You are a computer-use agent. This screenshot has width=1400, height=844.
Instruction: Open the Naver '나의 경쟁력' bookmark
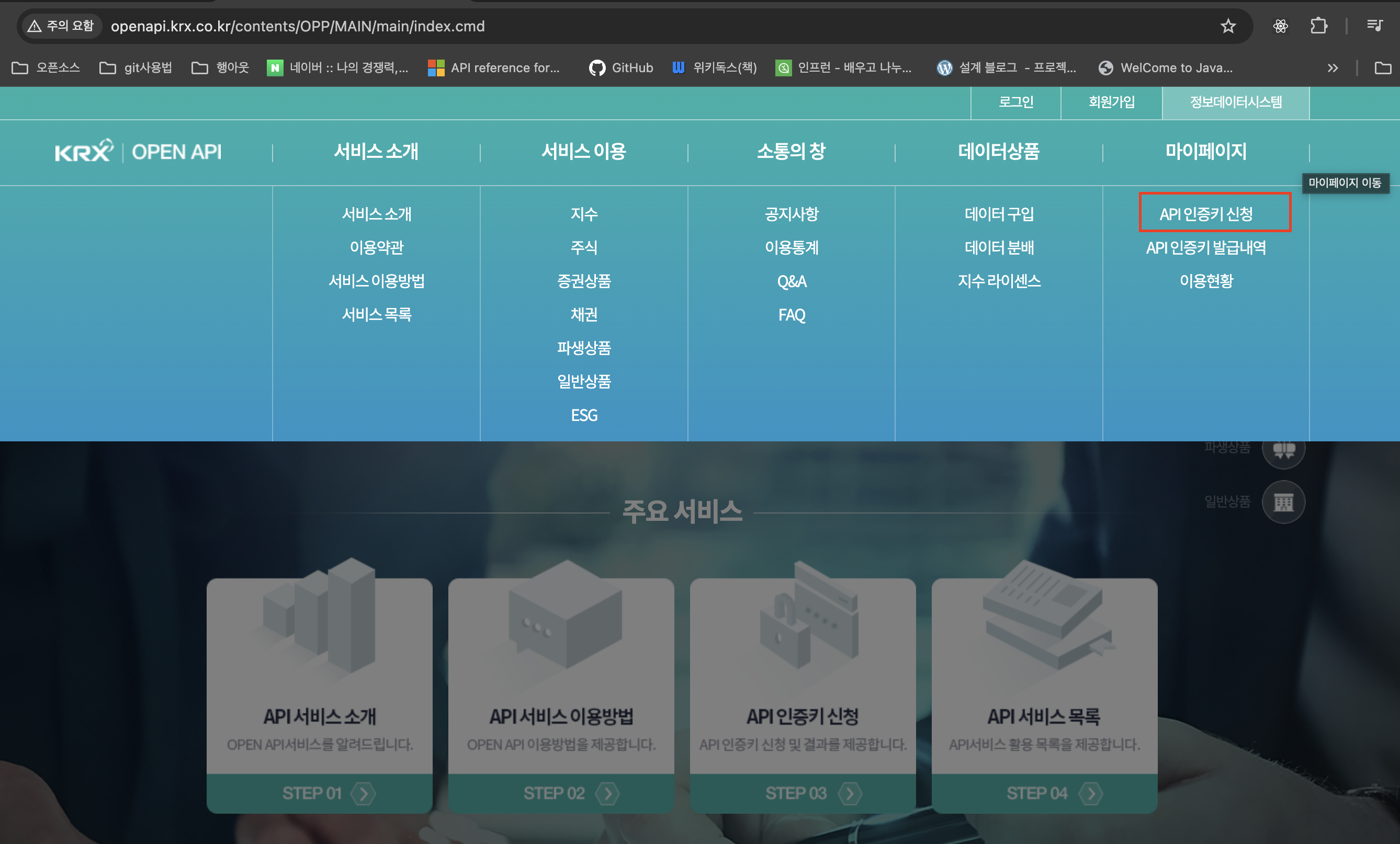tap(337, 67)
